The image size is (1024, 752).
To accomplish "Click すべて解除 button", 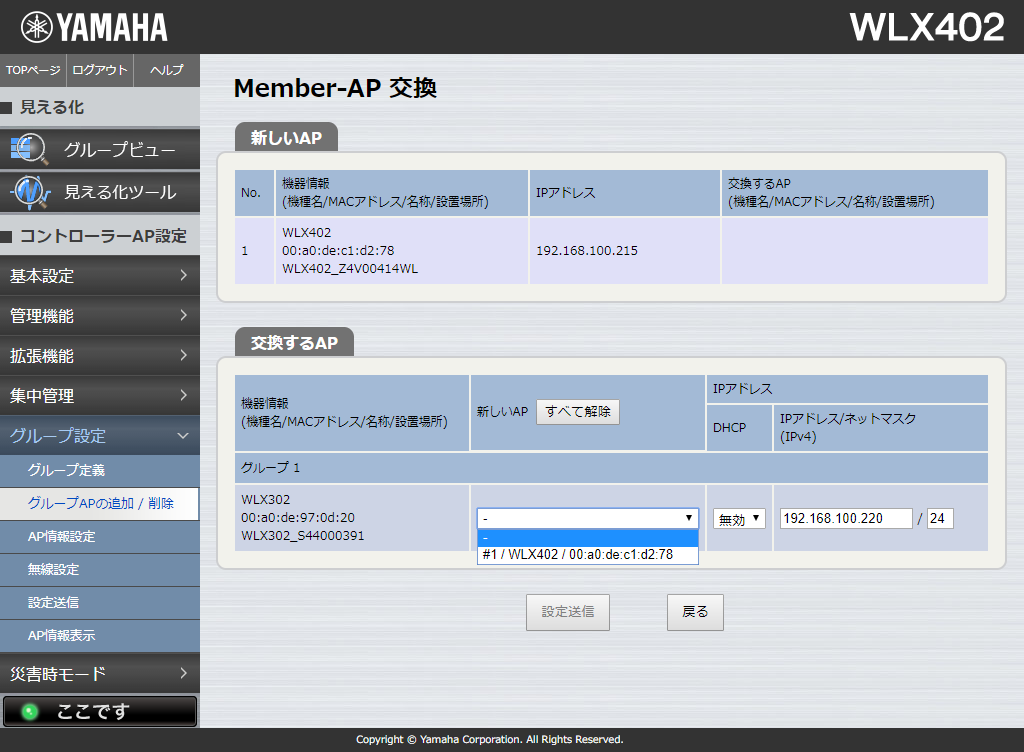I will (578, 412).
